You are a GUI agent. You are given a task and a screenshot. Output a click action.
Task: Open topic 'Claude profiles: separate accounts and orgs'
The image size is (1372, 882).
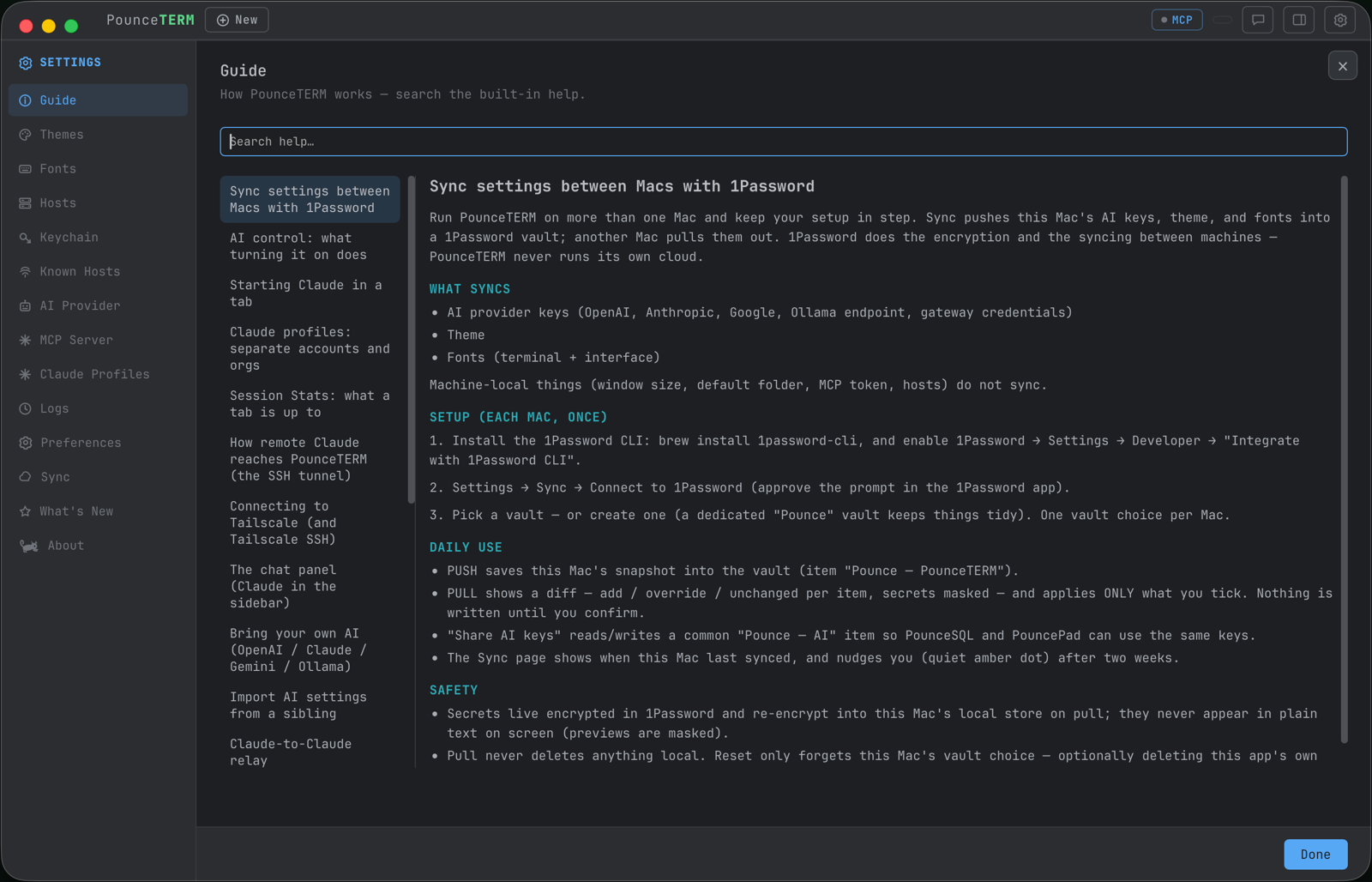point(310,348)
